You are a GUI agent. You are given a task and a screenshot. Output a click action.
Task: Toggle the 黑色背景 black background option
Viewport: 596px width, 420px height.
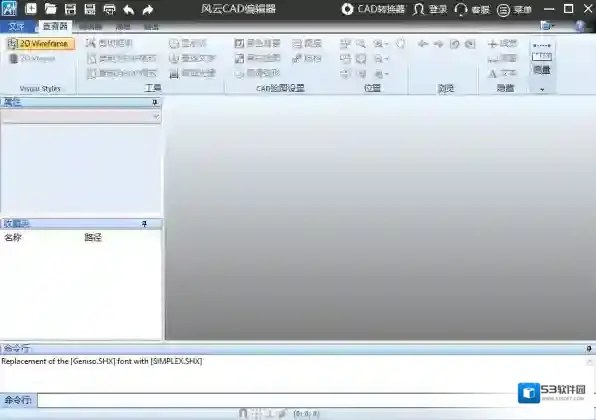point(257,43)
